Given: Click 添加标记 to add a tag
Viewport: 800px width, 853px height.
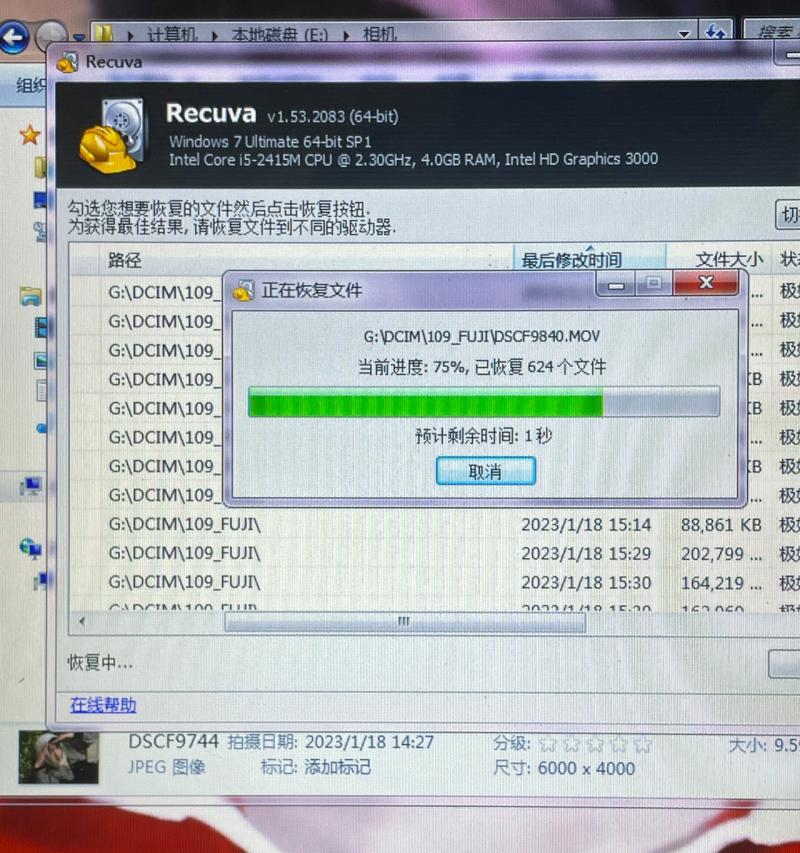Looking at the screenshot, I should 337,767.
